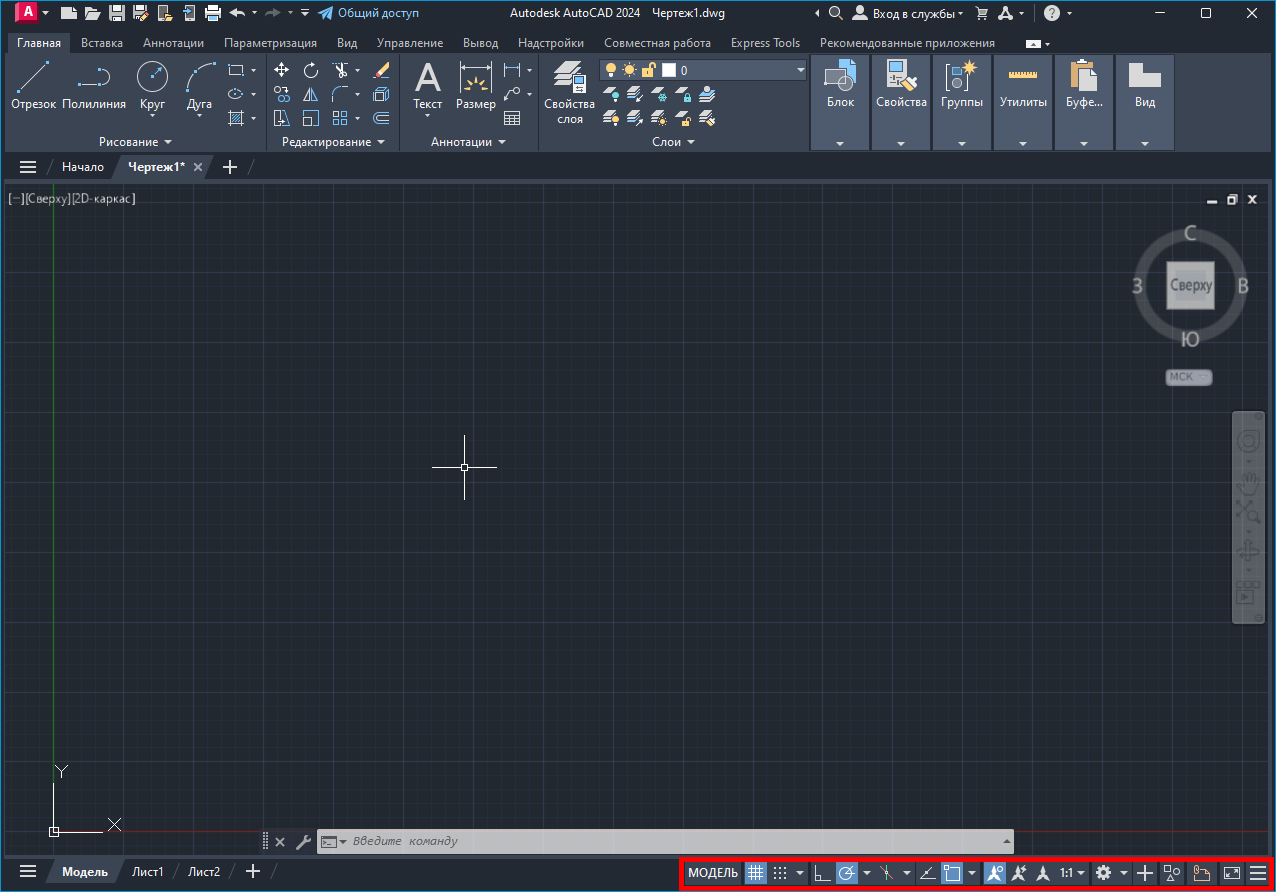Click the Stretch tool icon
Viewport: 1276px width, 892px height.
pyautogui.click(x=282, y=118)
